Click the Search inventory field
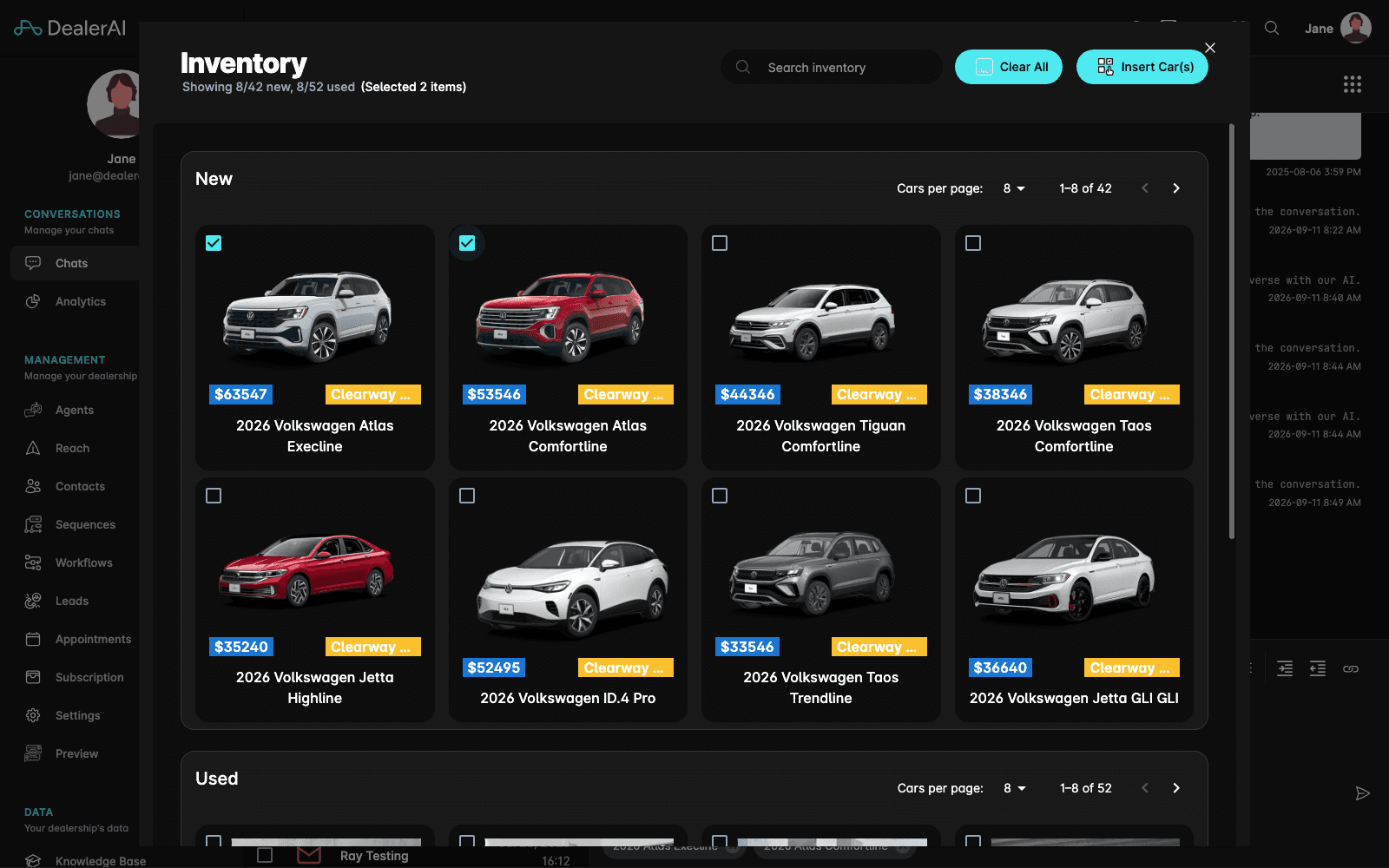Screen dimensions: 1389x868 point(832,67)
